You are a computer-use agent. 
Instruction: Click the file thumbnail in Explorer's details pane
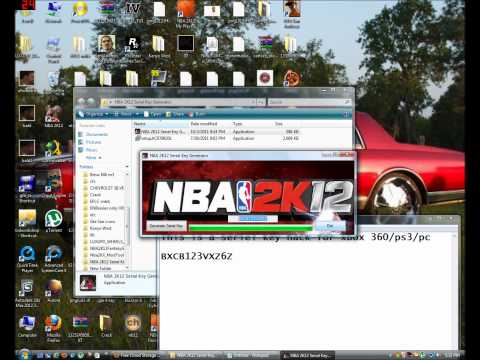coord(88,283)
